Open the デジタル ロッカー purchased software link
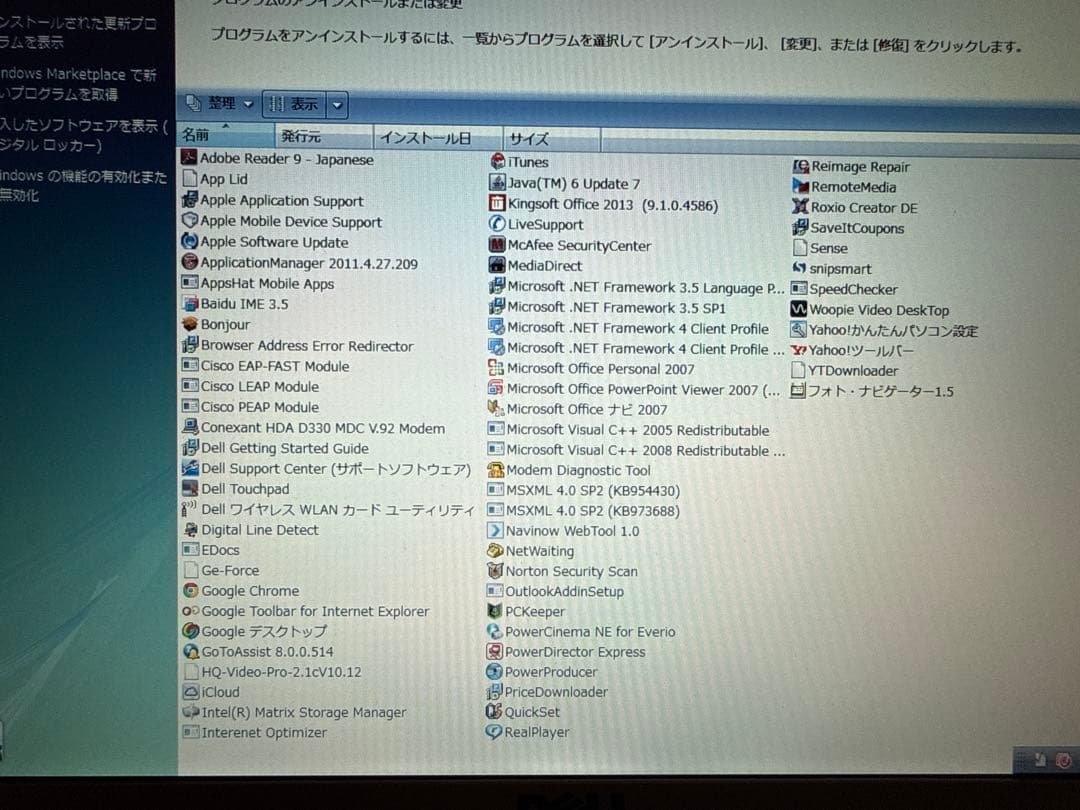Screen dimensions: 1080x810 (x=83, y=135)
